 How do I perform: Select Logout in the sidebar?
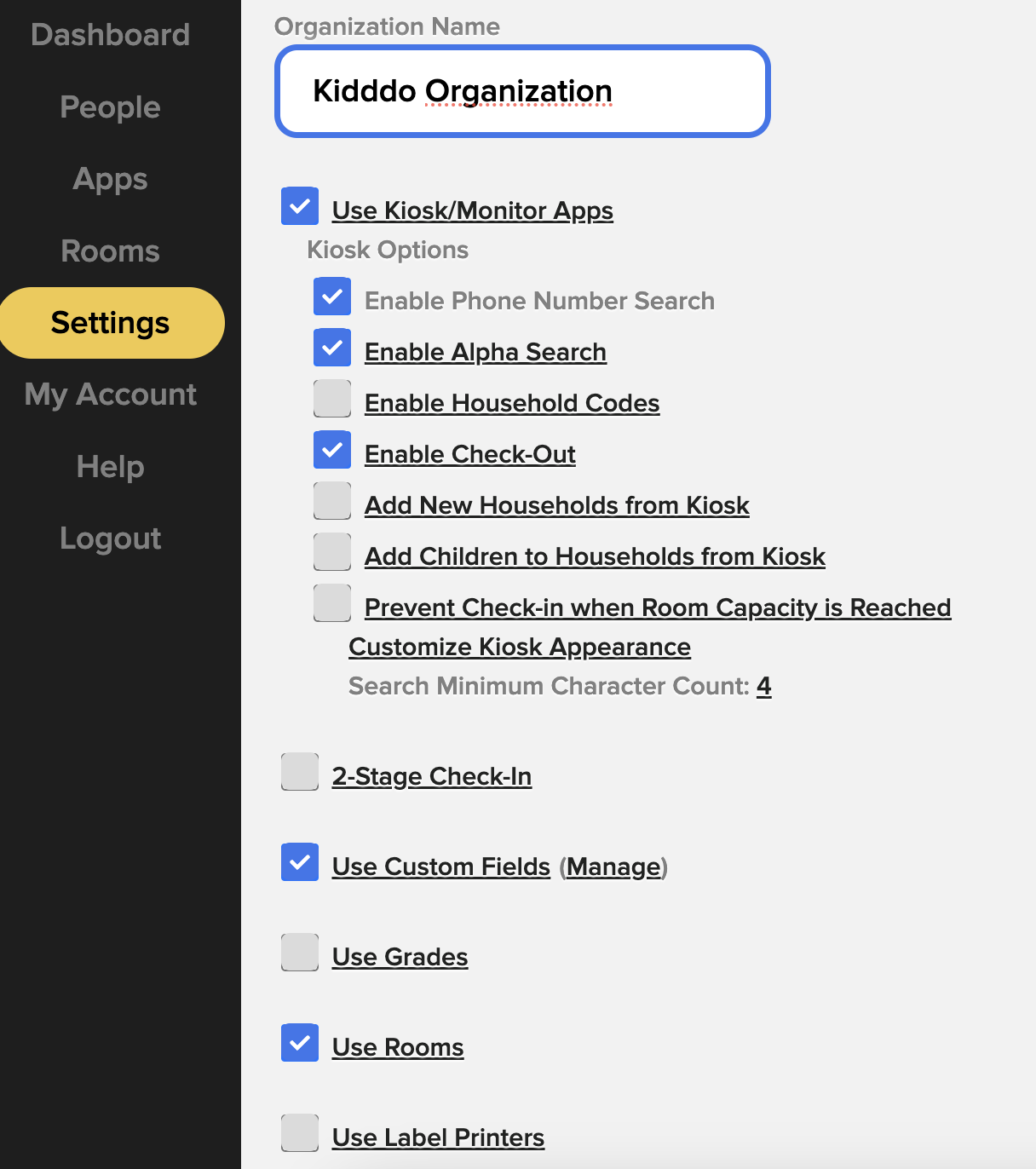click(x=110, y=538)
